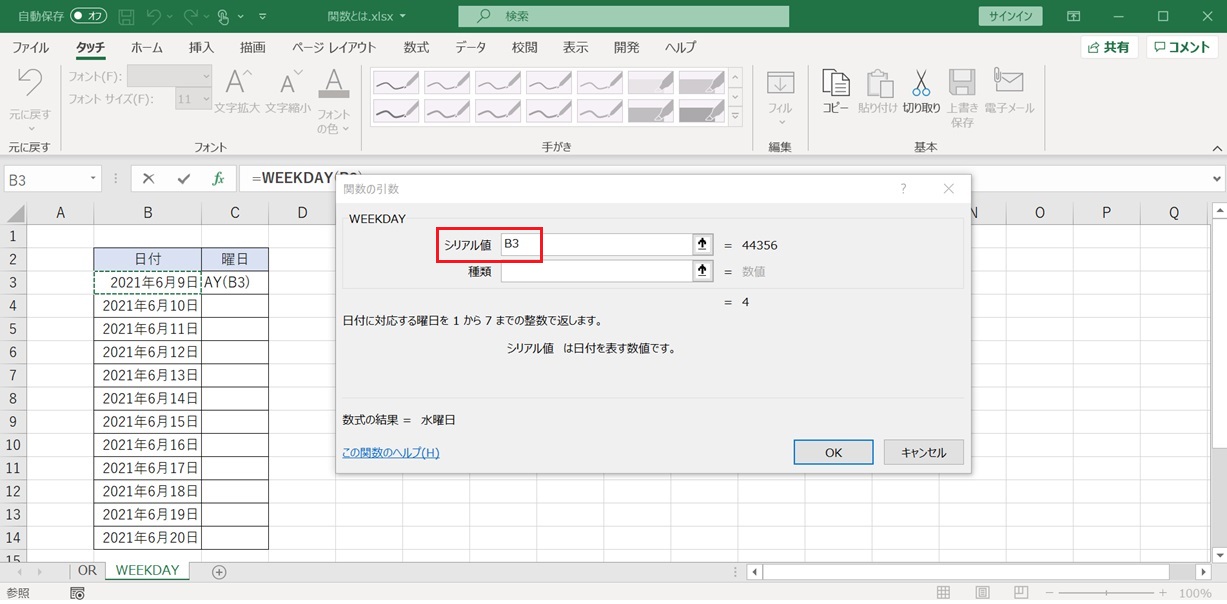Click the formula bar cancel X icon
This screenshot has height=604, width=1227.
tap(149, 179)
